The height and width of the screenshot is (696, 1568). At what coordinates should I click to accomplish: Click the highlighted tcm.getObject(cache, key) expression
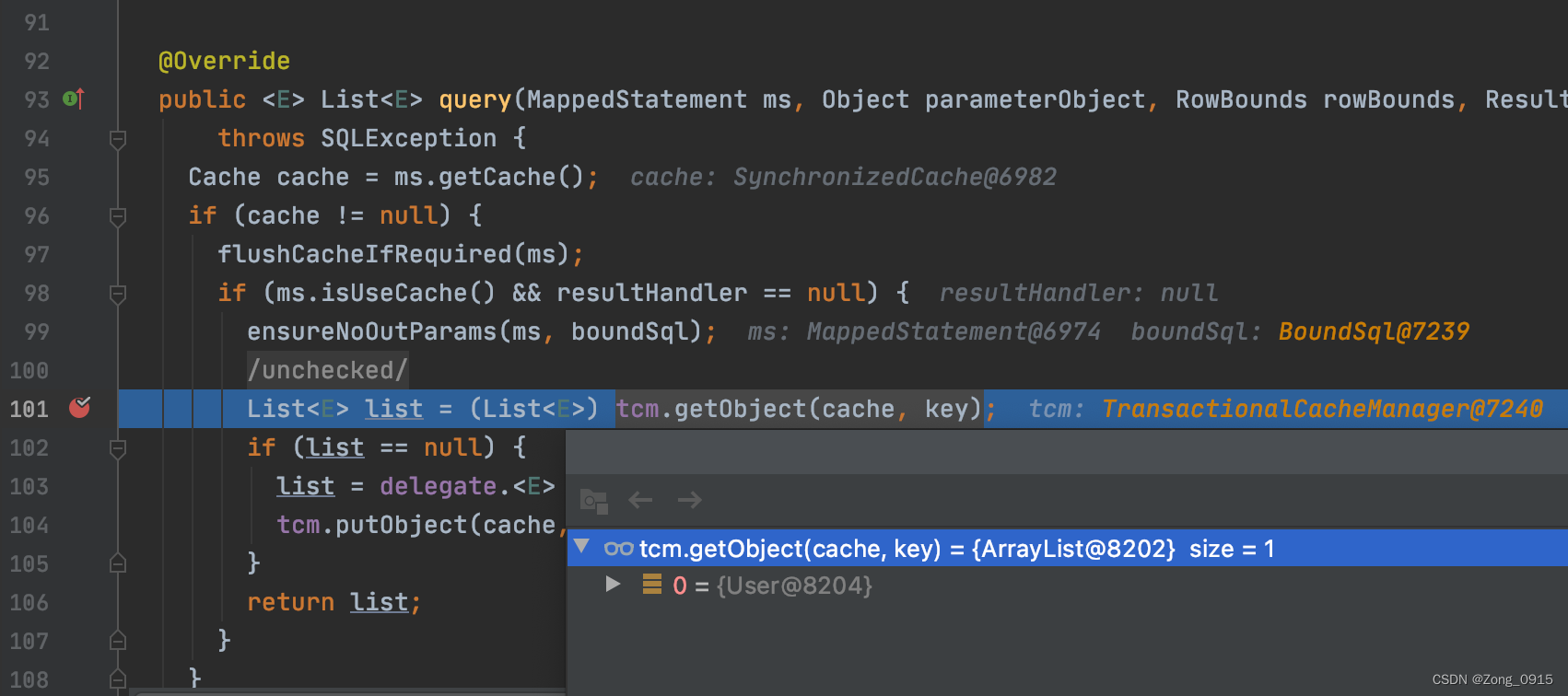(799, 409)
